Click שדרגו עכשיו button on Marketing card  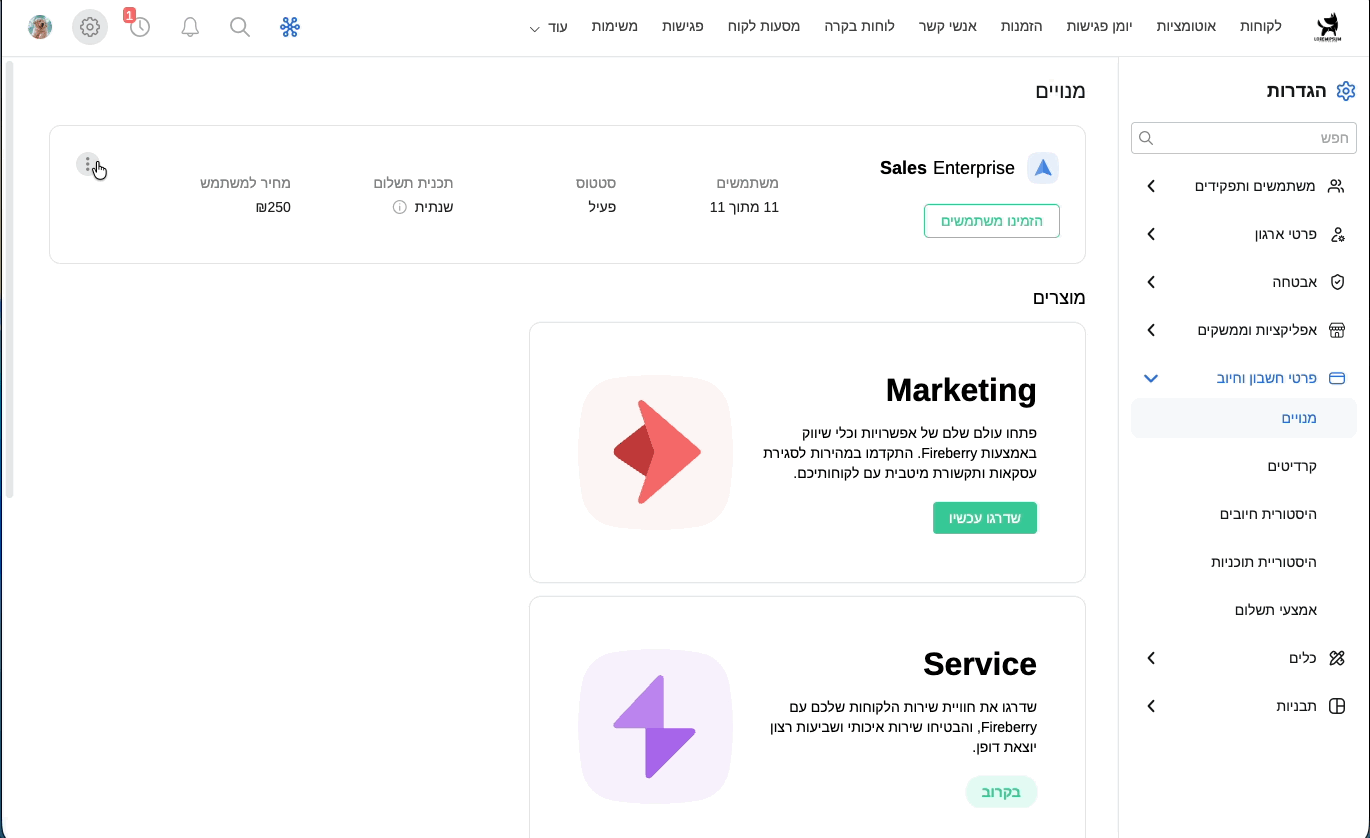(985, 518)
